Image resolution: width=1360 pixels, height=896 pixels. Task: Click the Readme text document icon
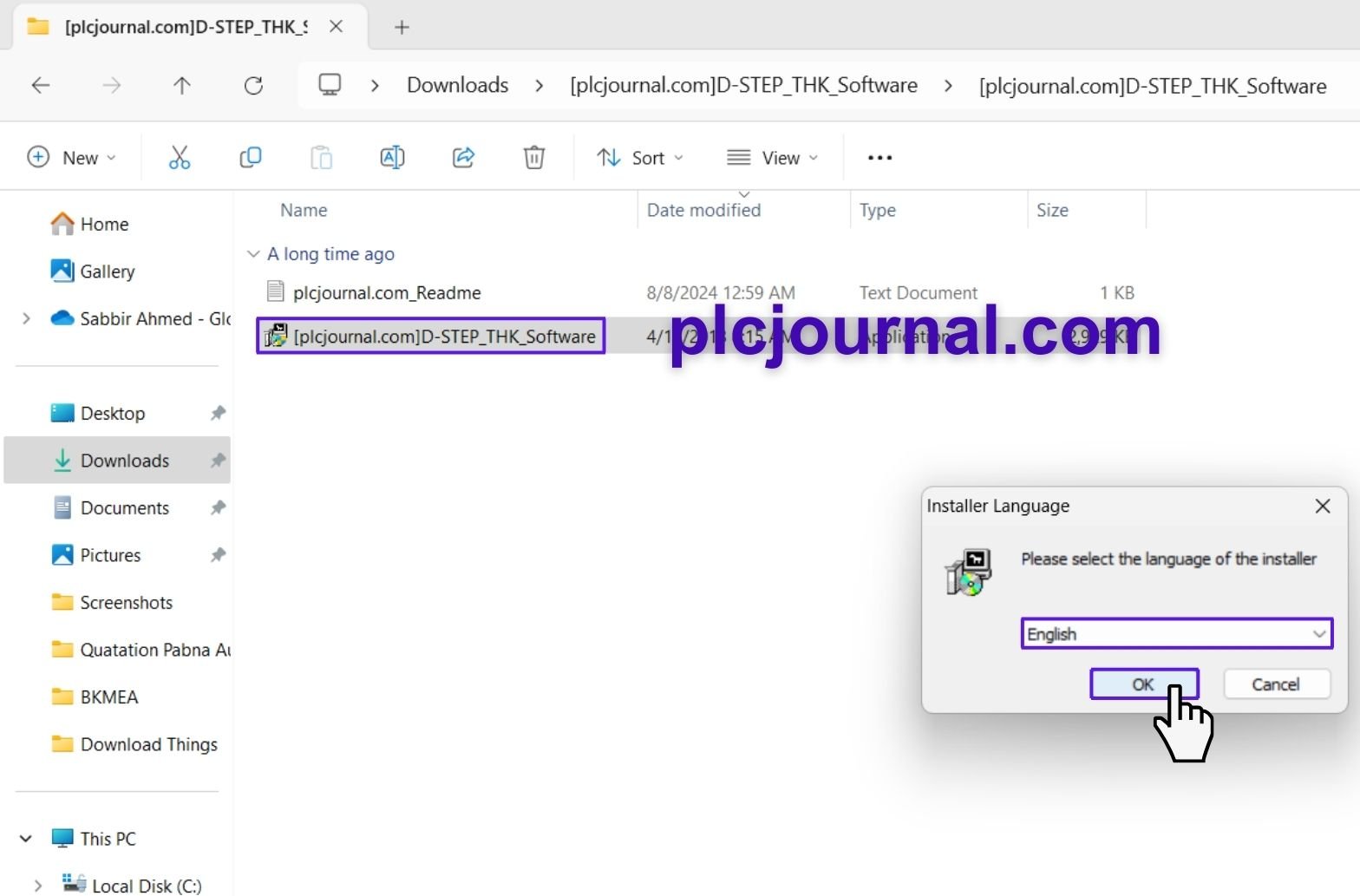pos(275,292)
